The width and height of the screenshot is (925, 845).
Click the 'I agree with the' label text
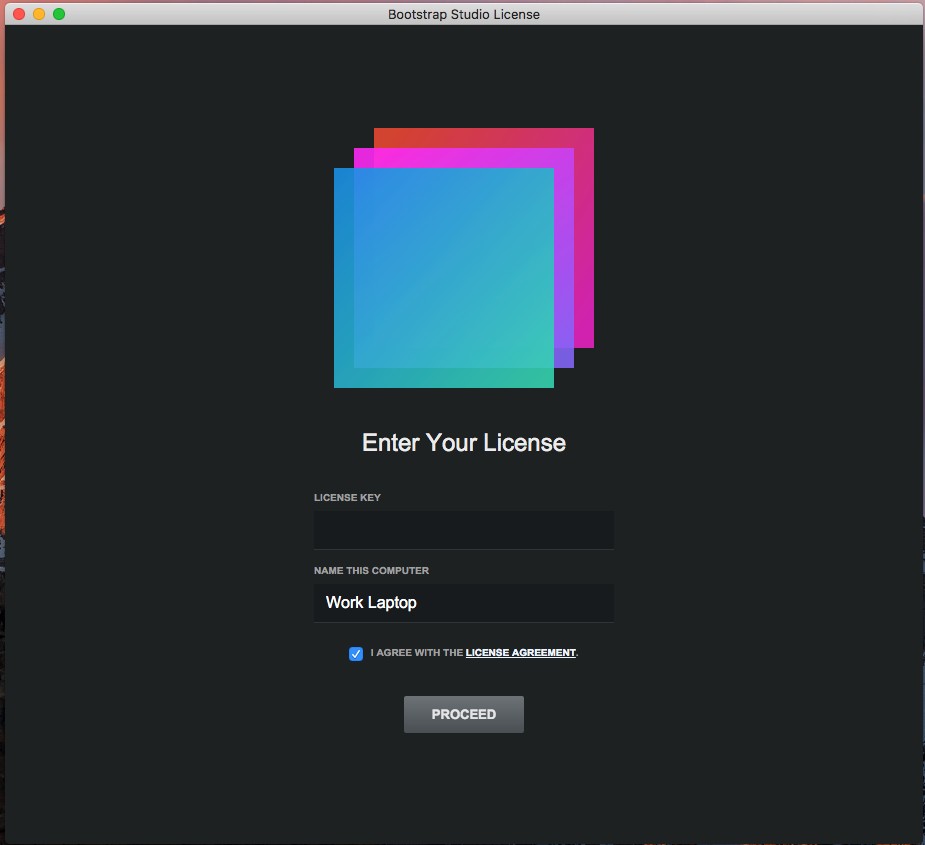416,653
